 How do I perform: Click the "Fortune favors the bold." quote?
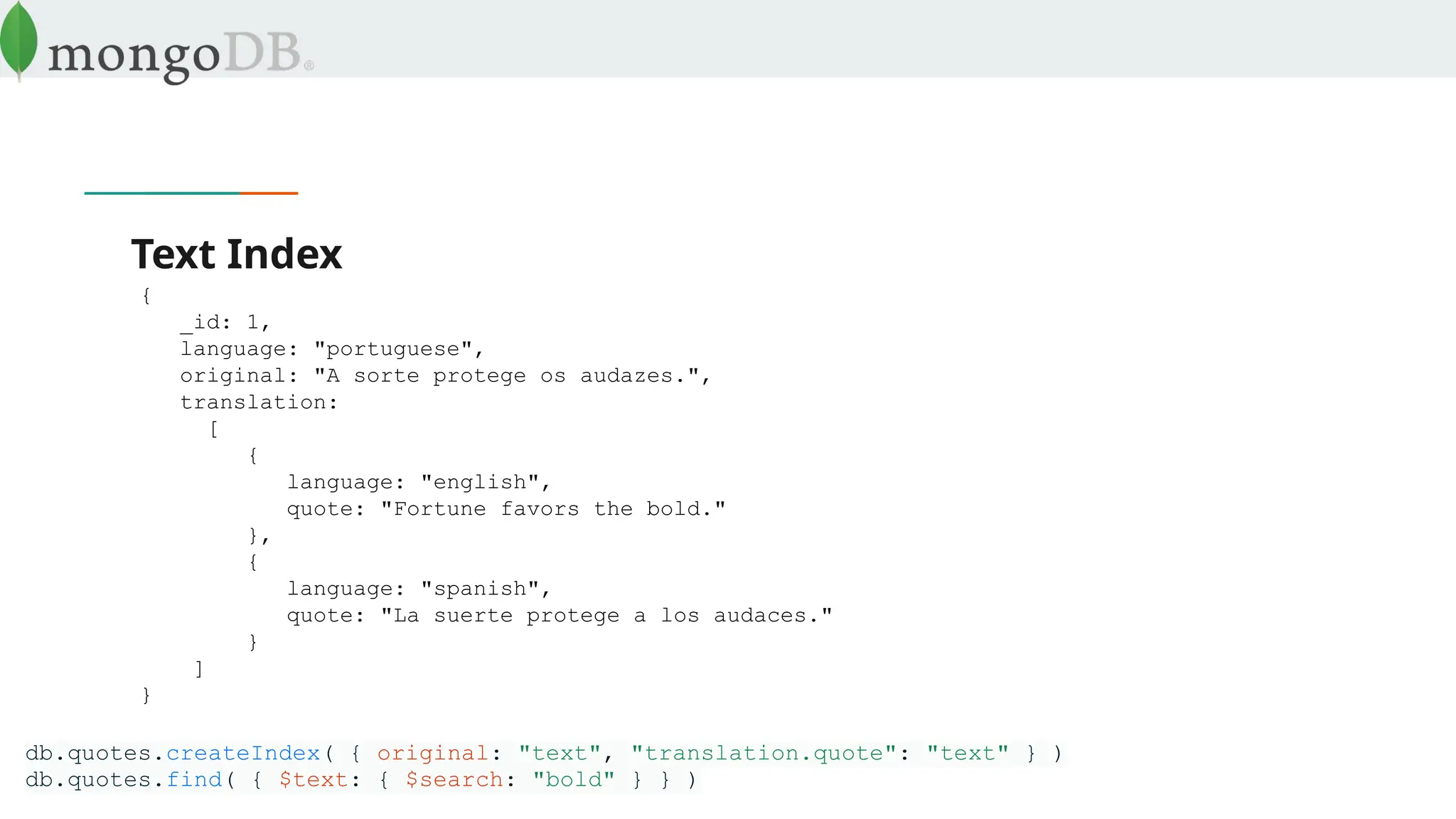point(553,509)
